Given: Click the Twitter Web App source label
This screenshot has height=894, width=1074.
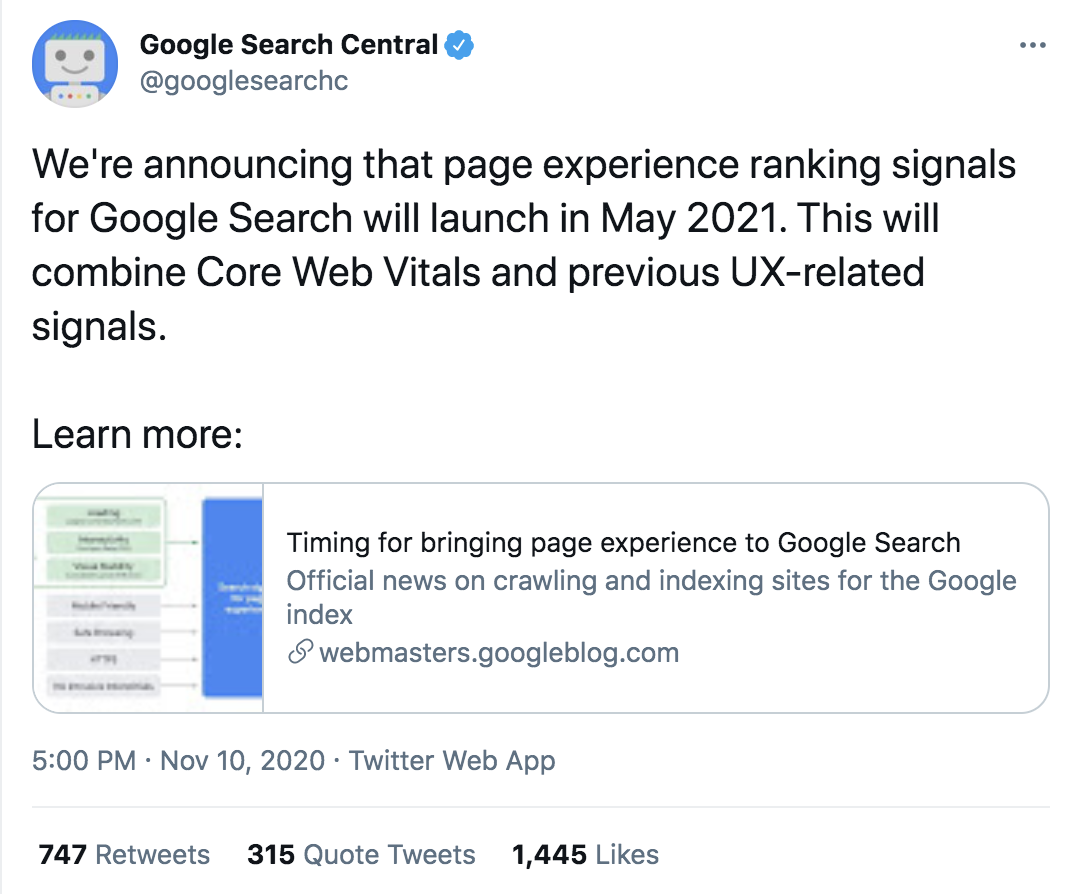Looking at the screenshot, I should point(452,760).
